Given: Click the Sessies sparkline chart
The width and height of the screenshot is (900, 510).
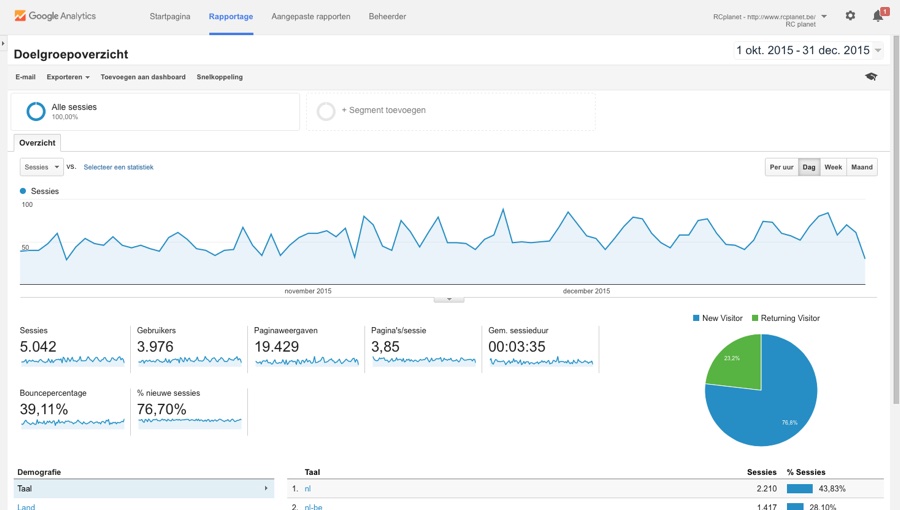Looking at the screenshot, I should [72, 361].
